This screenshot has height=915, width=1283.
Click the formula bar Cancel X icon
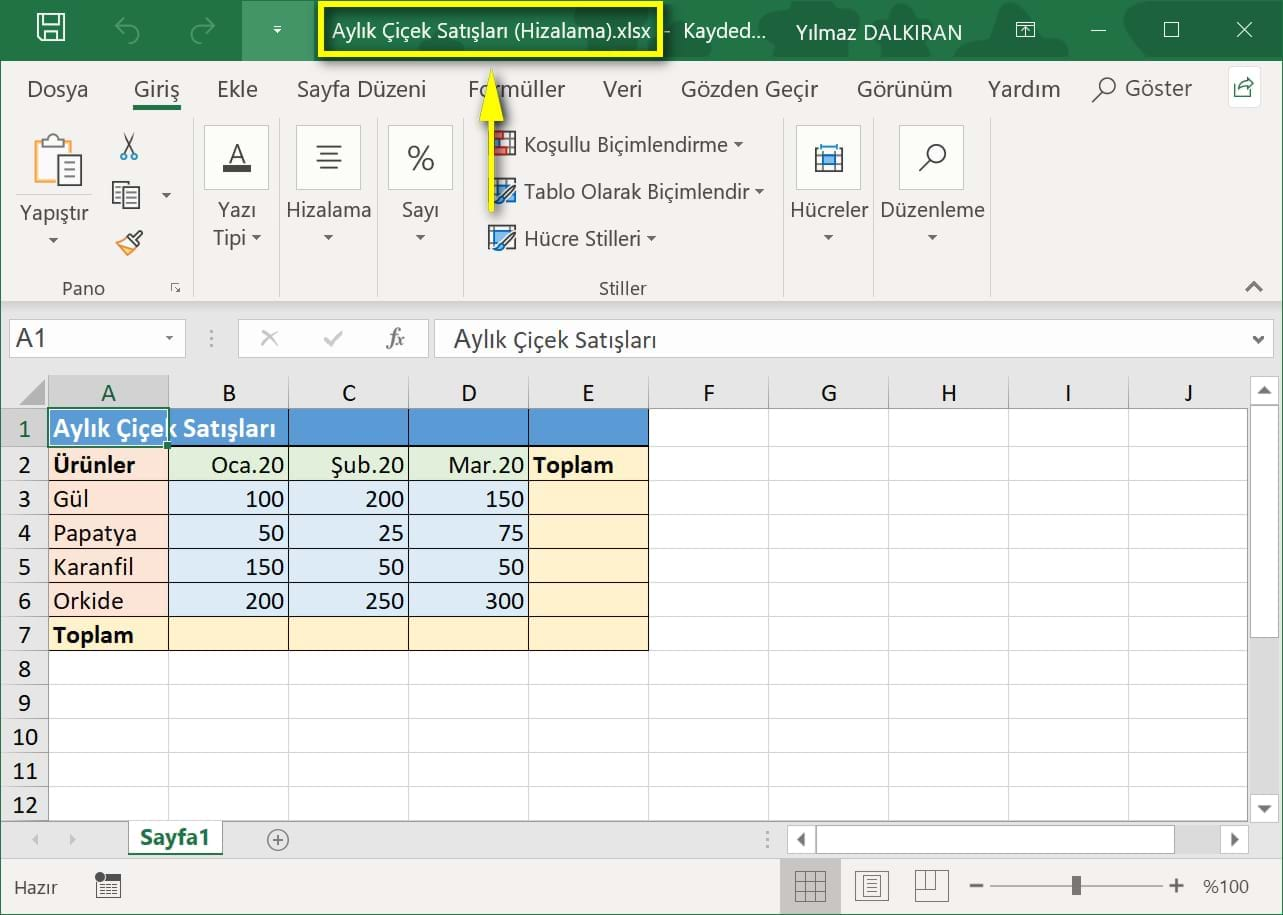coord(269,339)
